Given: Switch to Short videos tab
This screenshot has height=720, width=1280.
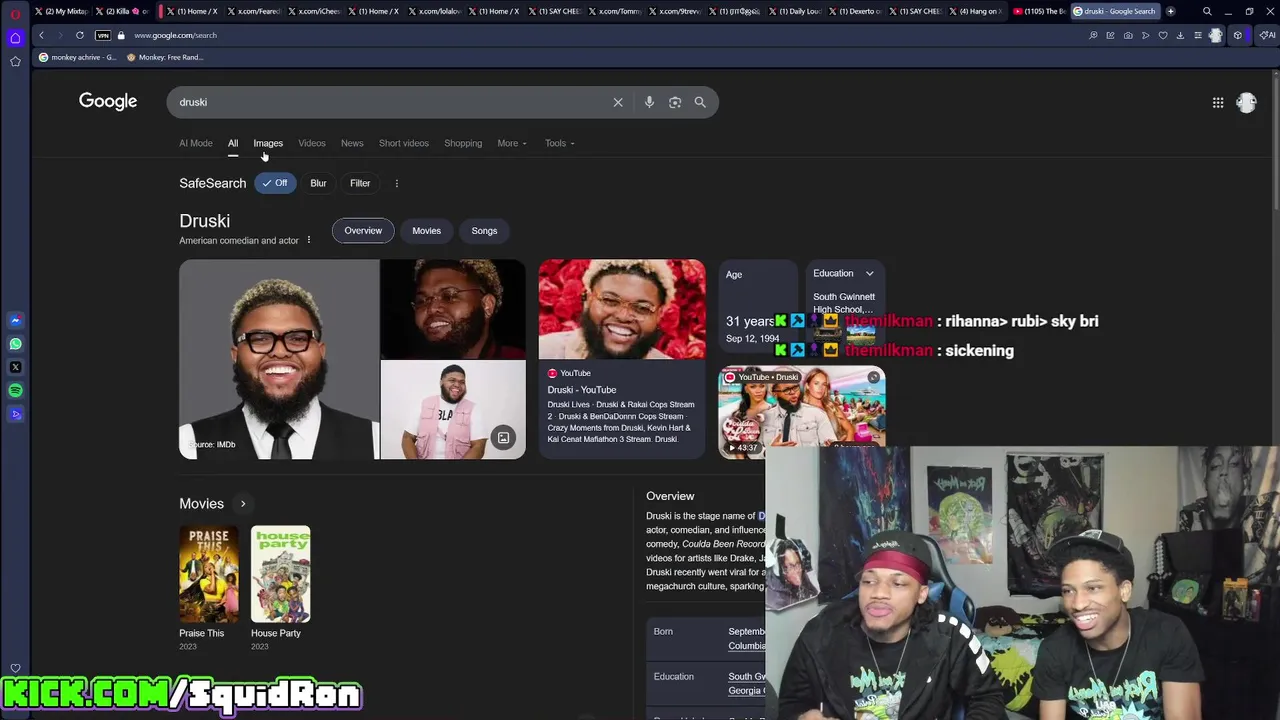Looking at the screenshot, I should point(404,143).
